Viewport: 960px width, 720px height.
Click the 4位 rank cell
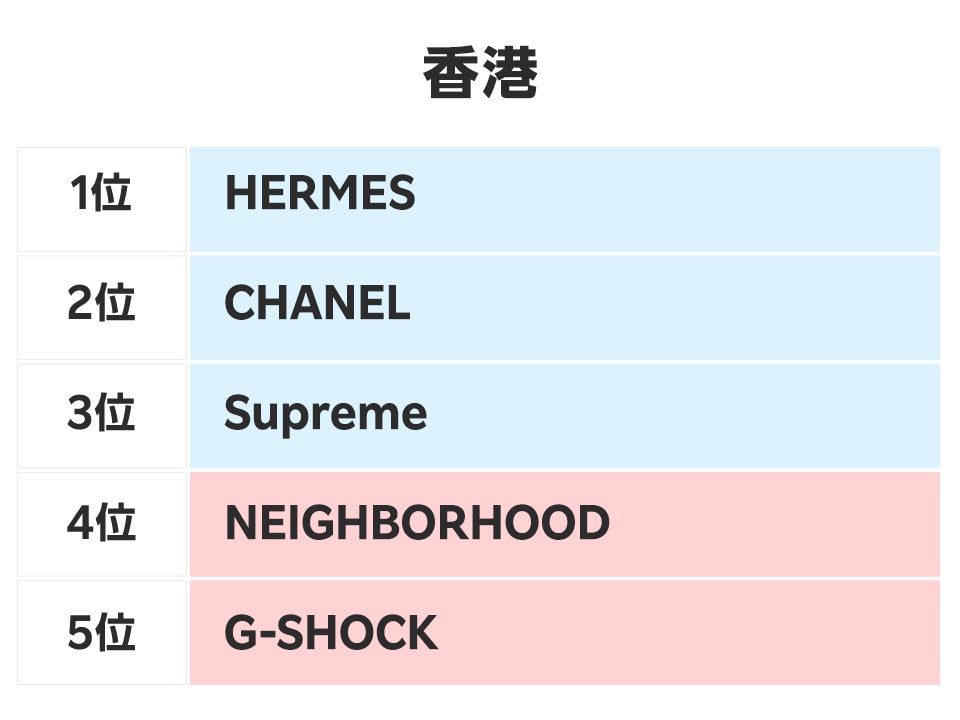pos(101,523)
